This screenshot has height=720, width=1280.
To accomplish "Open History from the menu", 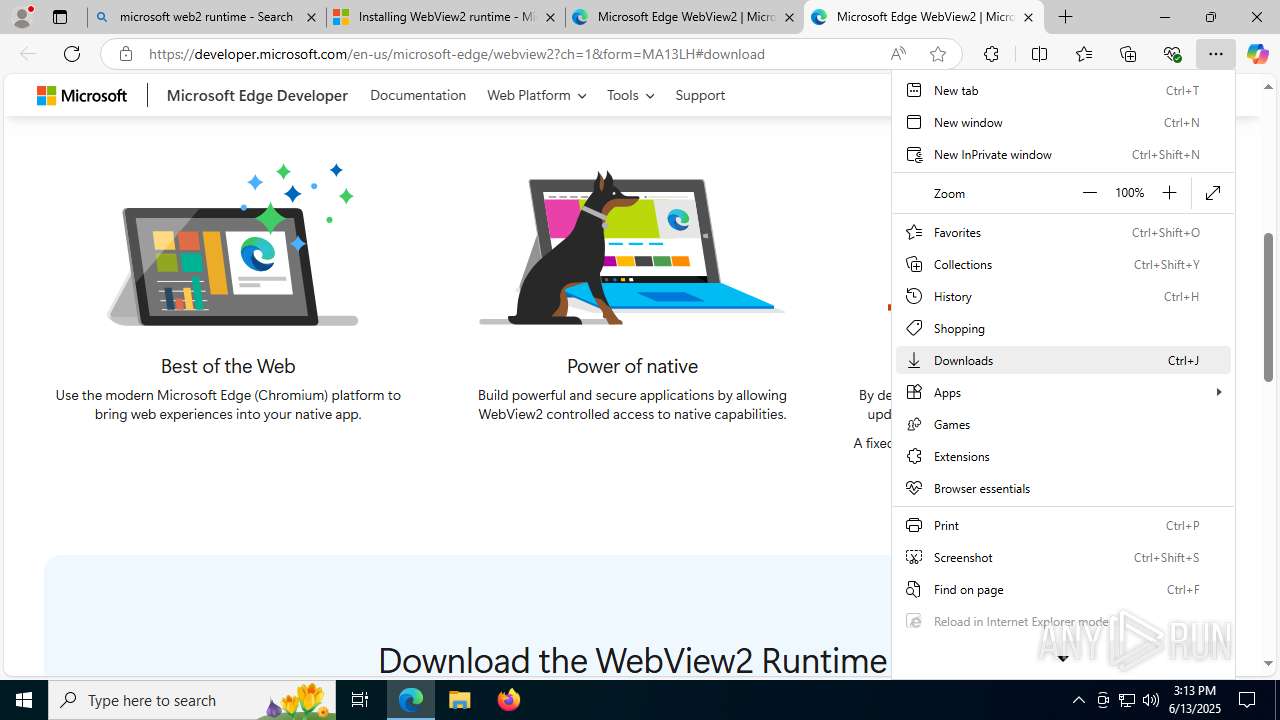I will tap(1063, 296).
